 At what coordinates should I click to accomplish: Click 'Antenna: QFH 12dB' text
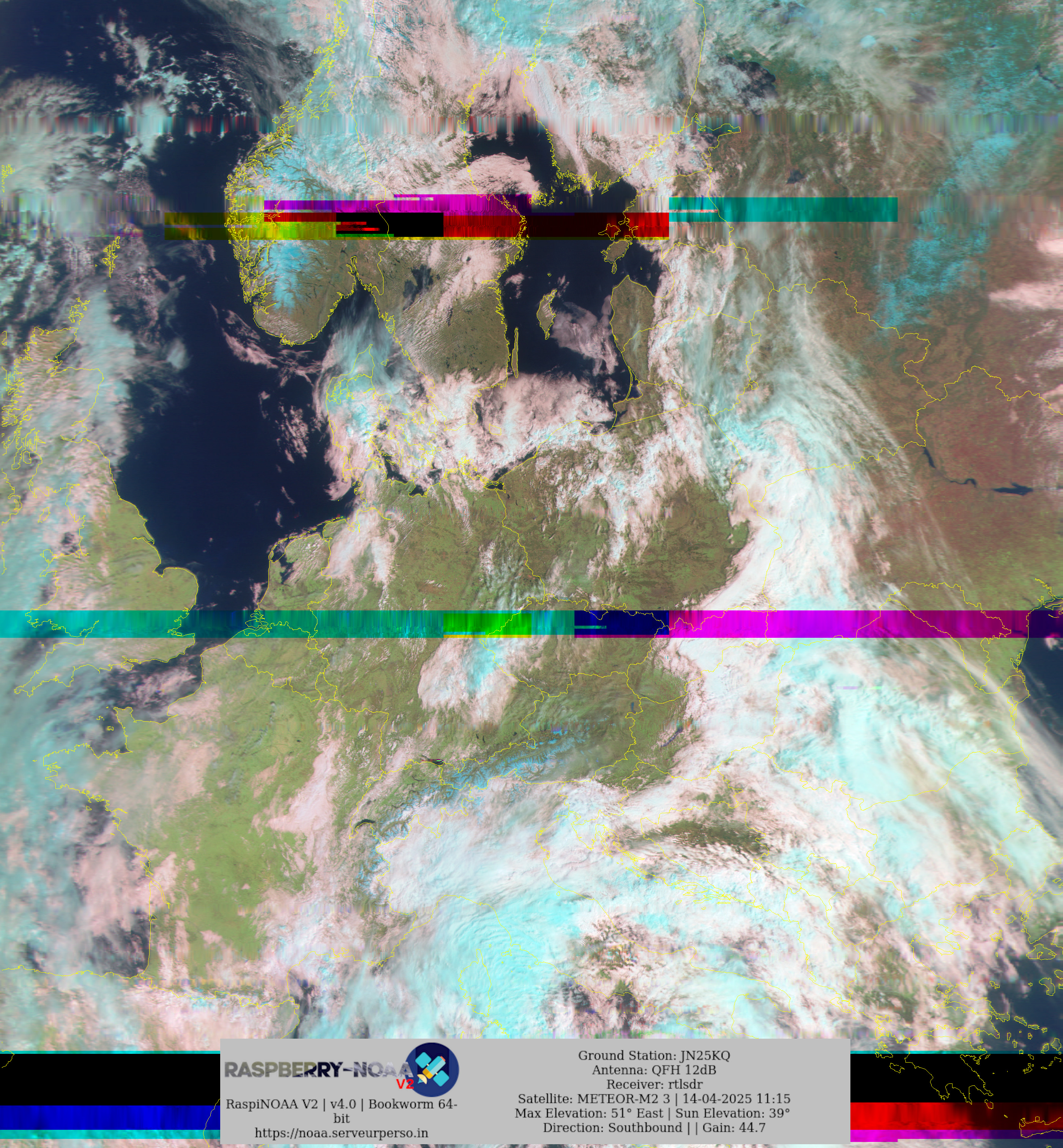point(654,1070)
